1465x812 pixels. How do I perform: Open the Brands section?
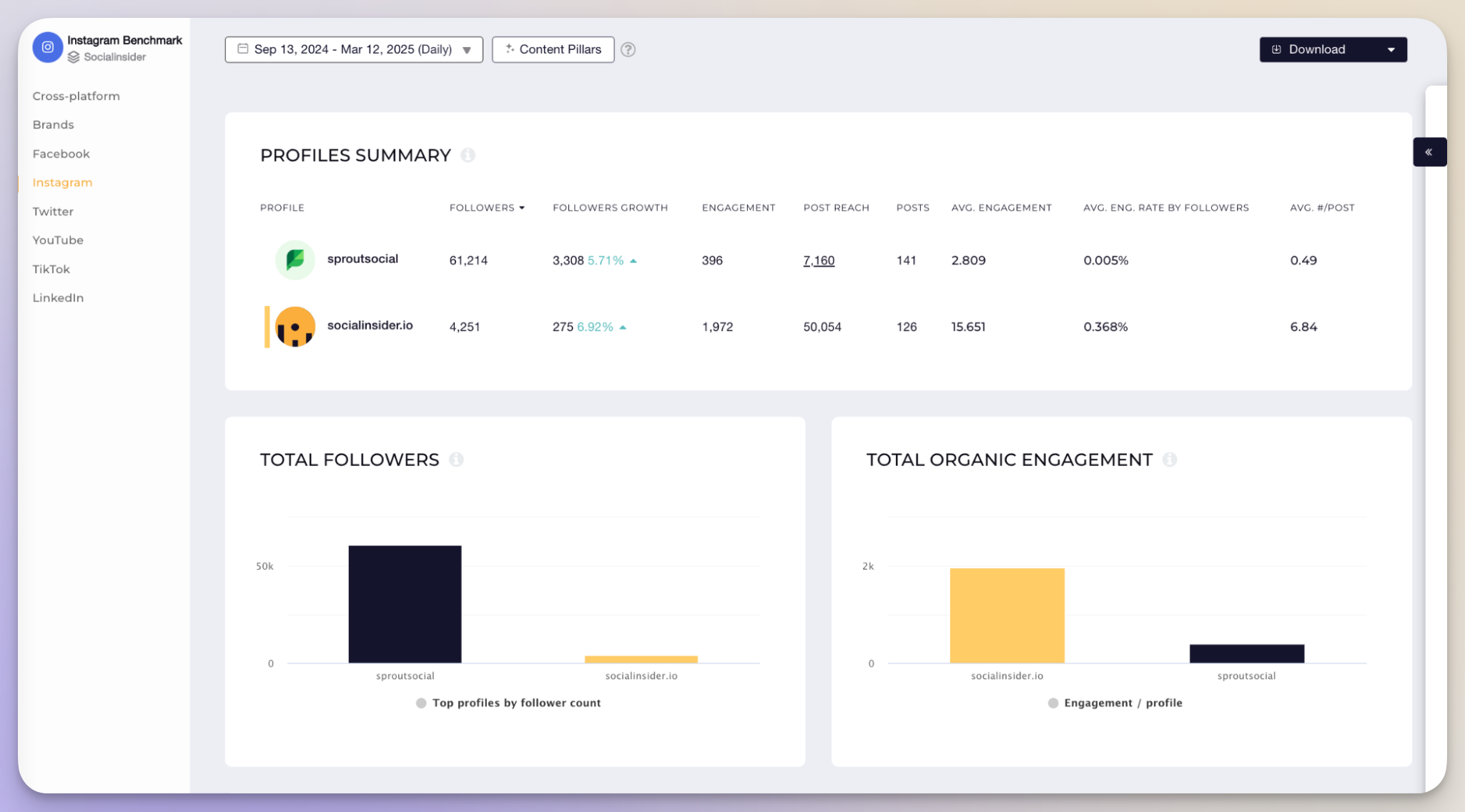(53, 124)
